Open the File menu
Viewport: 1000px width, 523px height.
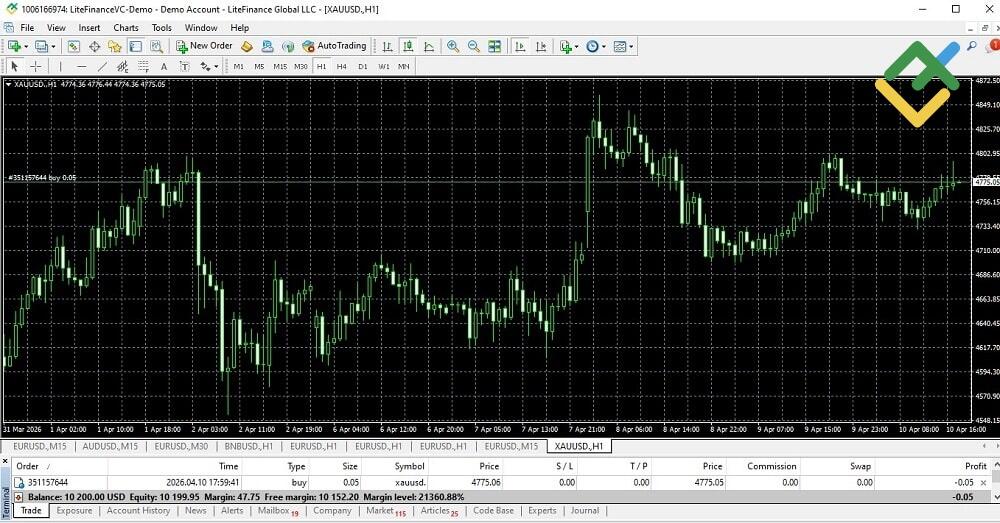[27, 27]
